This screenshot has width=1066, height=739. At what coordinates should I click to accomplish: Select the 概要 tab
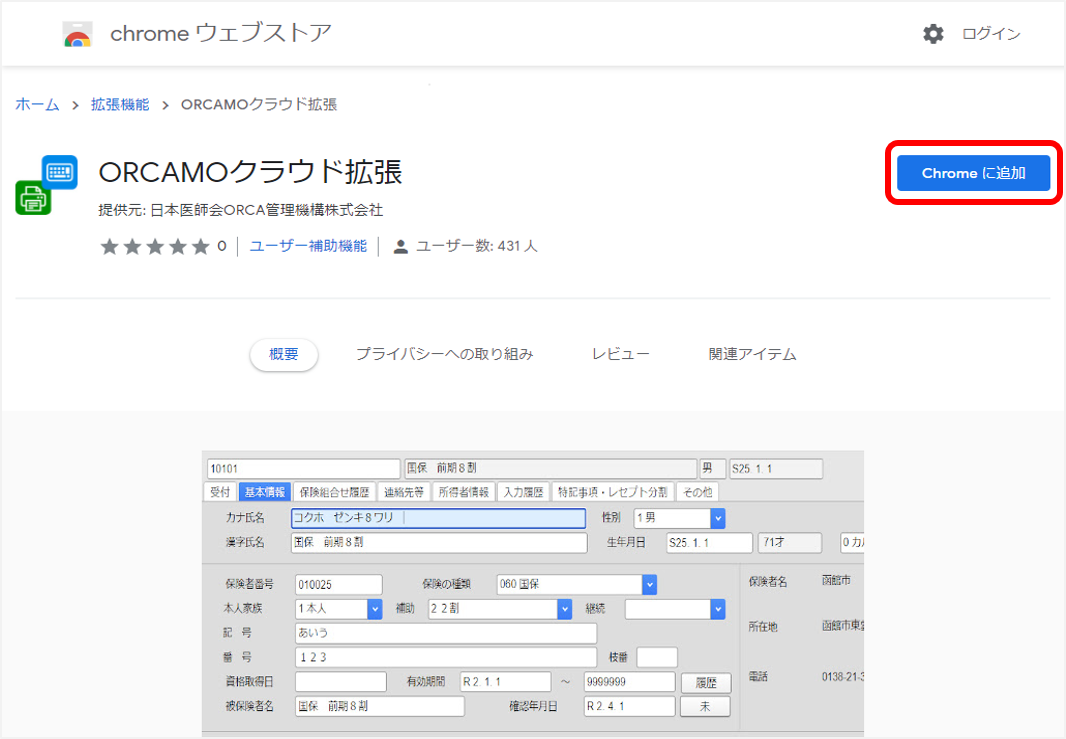click(x=283, y=354)
